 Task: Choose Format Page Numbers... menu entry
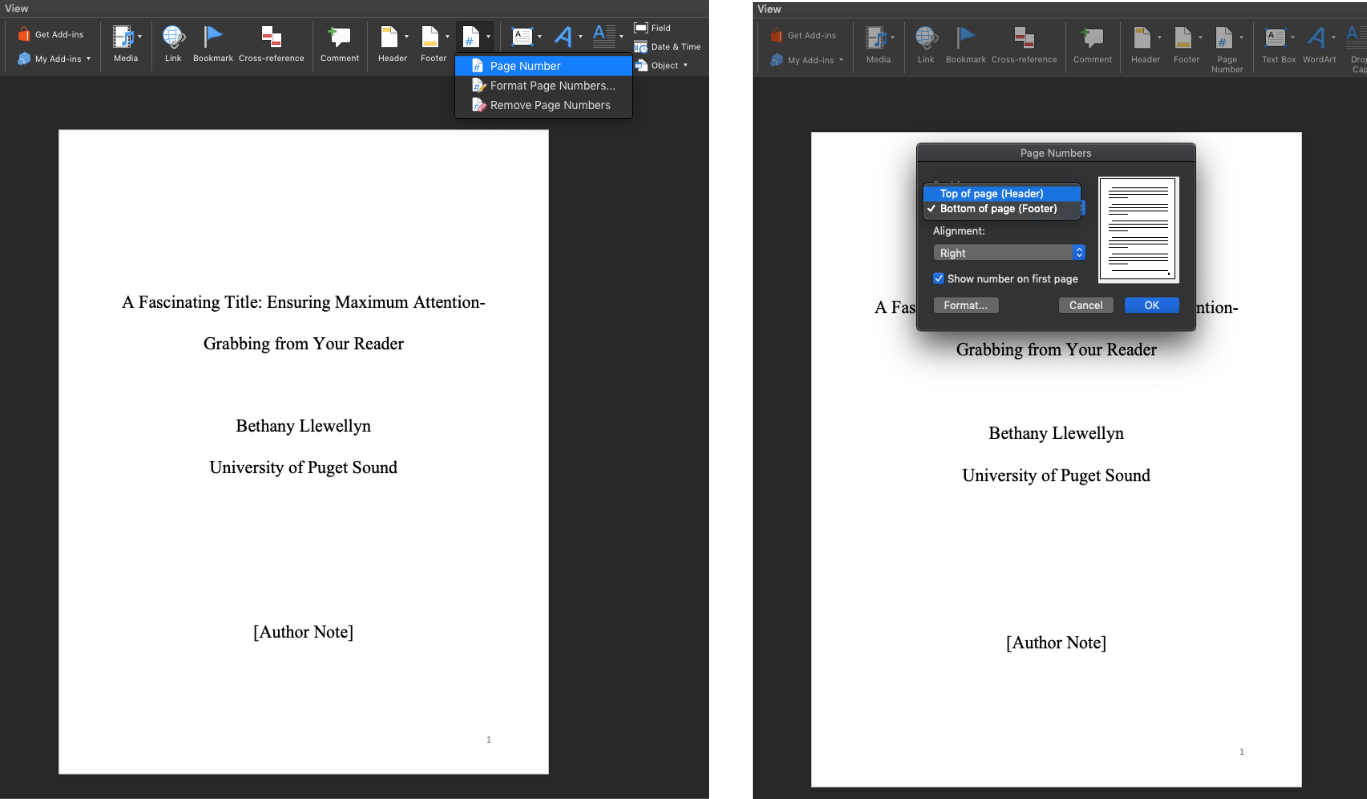pyautogui.click(x=543, y=86)
